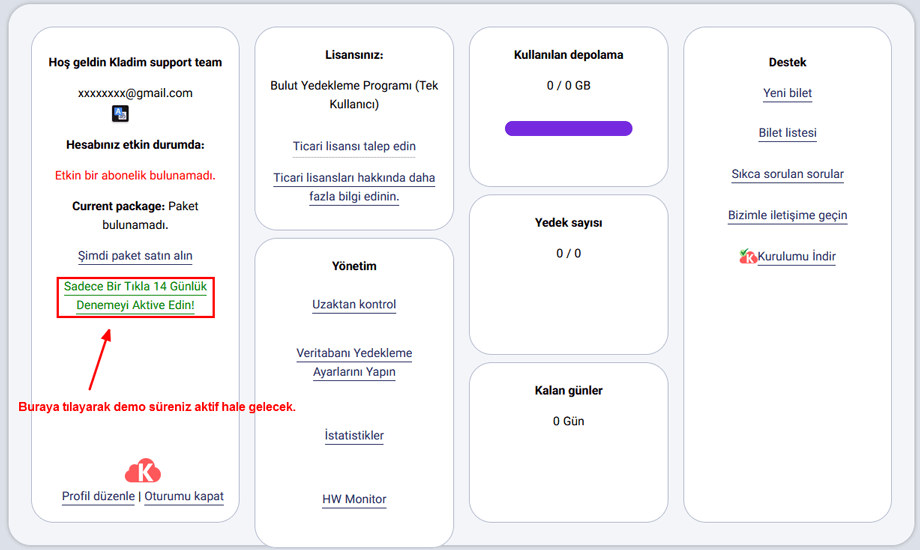Open the Şimdi paket satın alın link
The image size is (920, 550).
[135, 256]
